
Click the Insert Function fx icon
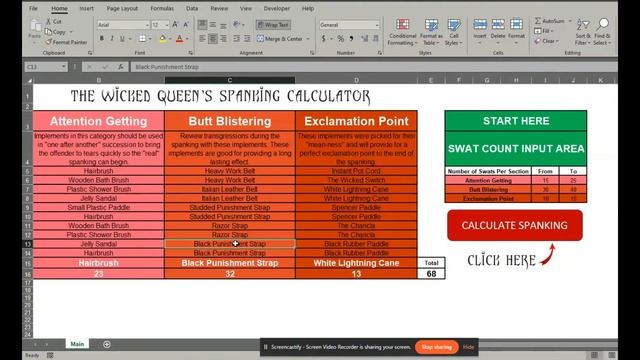click(120, 67)
